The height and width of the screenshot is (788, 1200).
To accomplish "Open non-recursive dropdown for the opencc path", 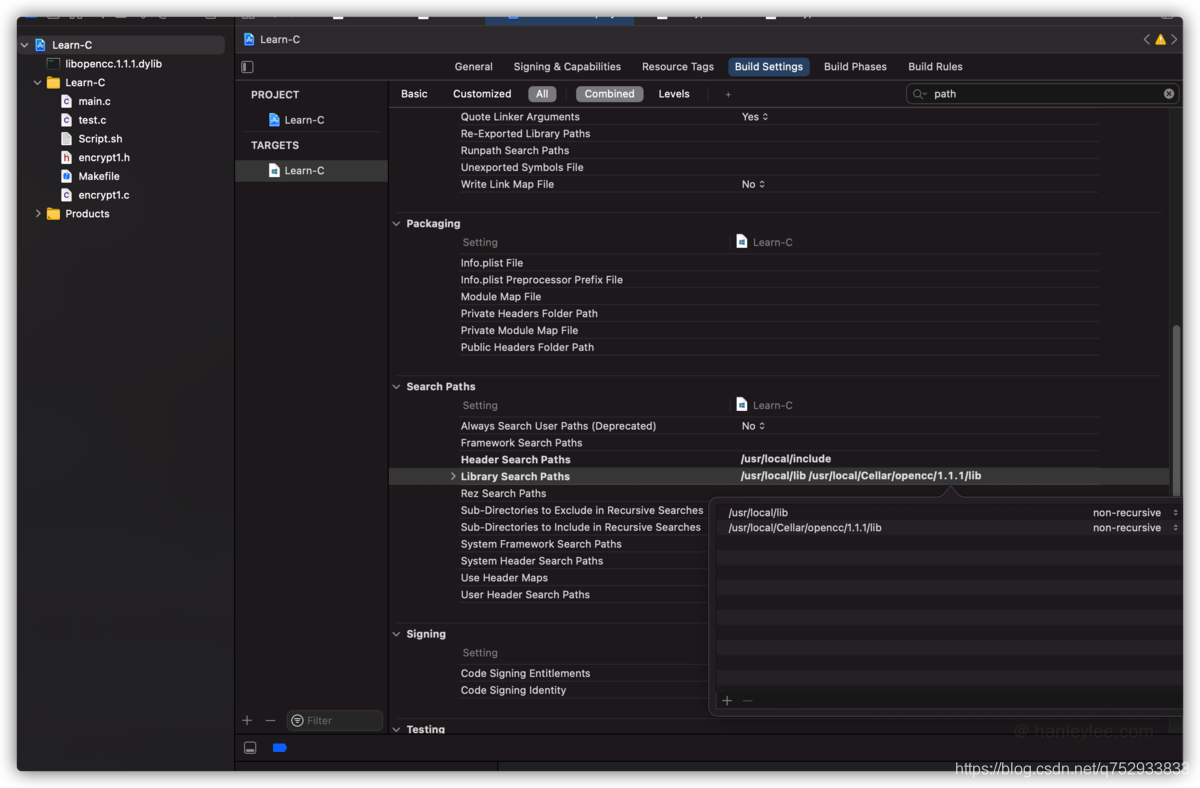I will 1135,528.
